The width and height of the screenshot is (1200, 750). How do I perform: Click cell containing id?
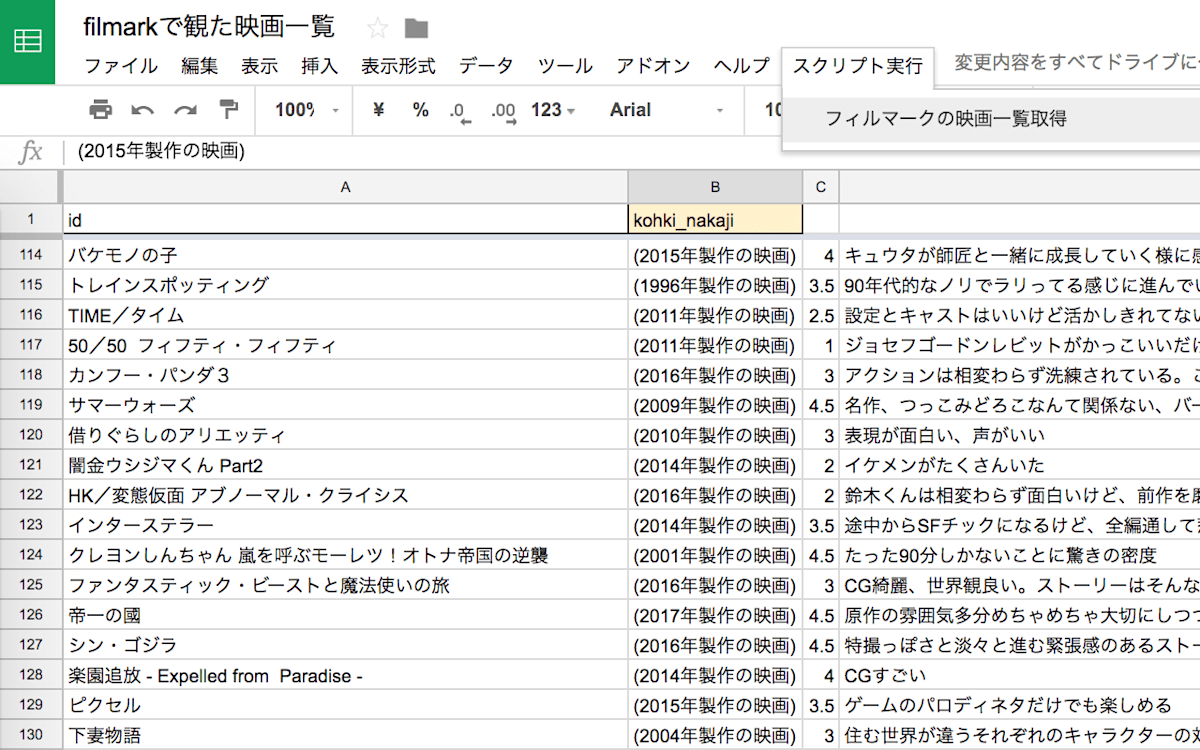click(345, 219)
